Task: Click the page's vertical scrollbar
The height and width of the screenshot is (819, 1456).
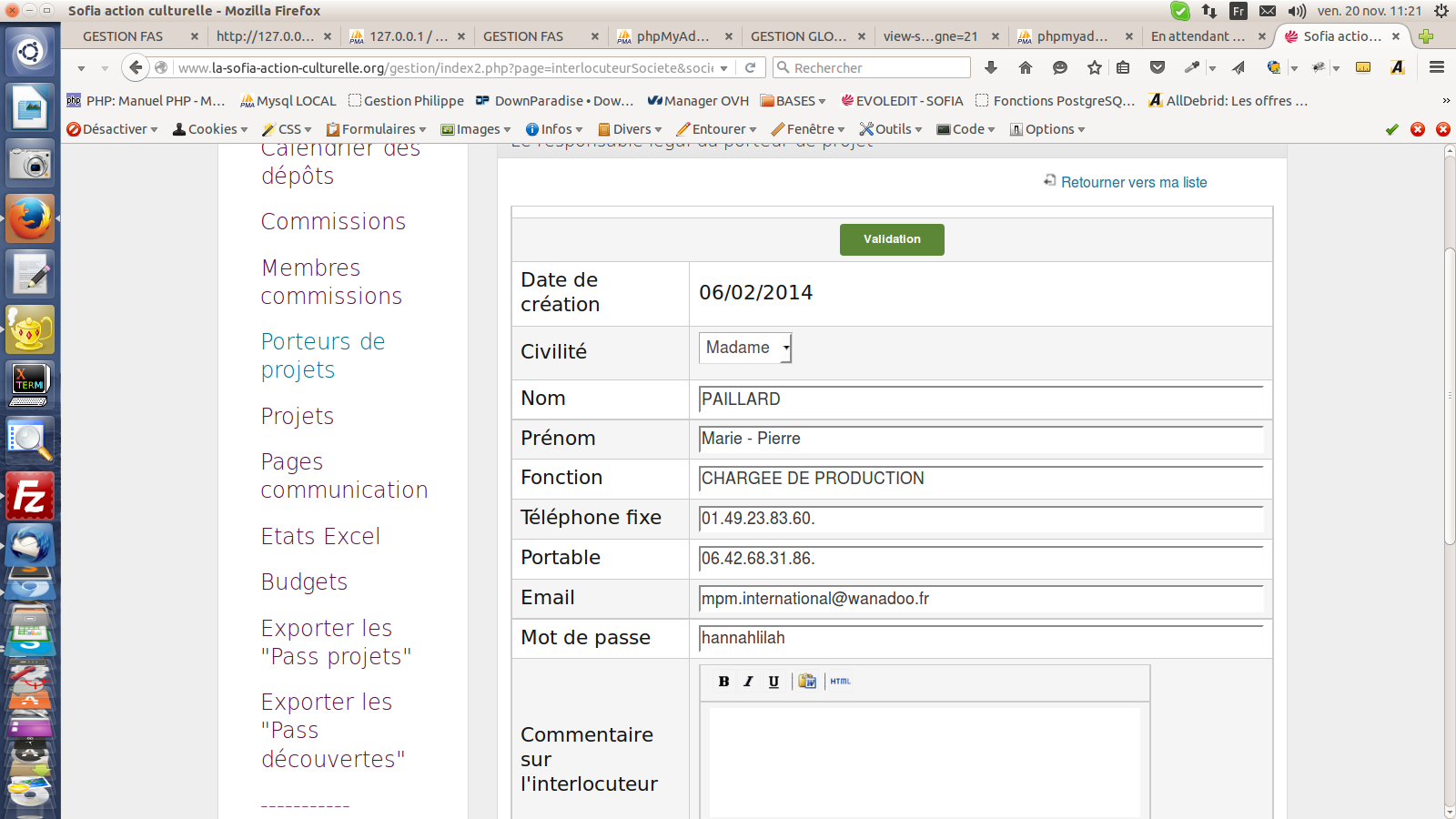Action: pos(1450,391)
